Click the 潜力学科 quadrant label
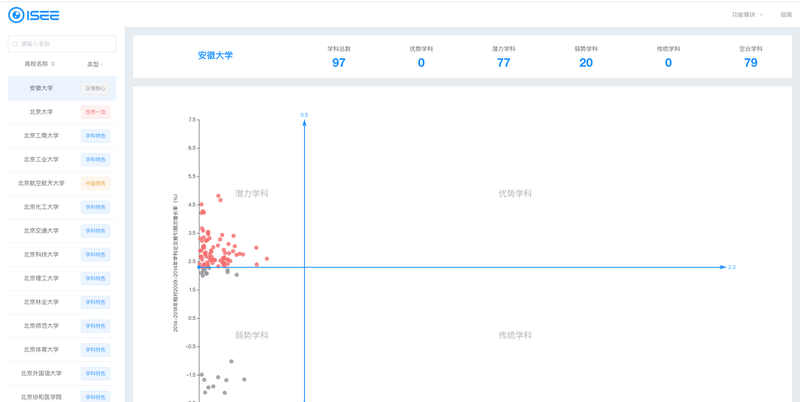Screen dimensions: 800x402 (x=252, y=194)
